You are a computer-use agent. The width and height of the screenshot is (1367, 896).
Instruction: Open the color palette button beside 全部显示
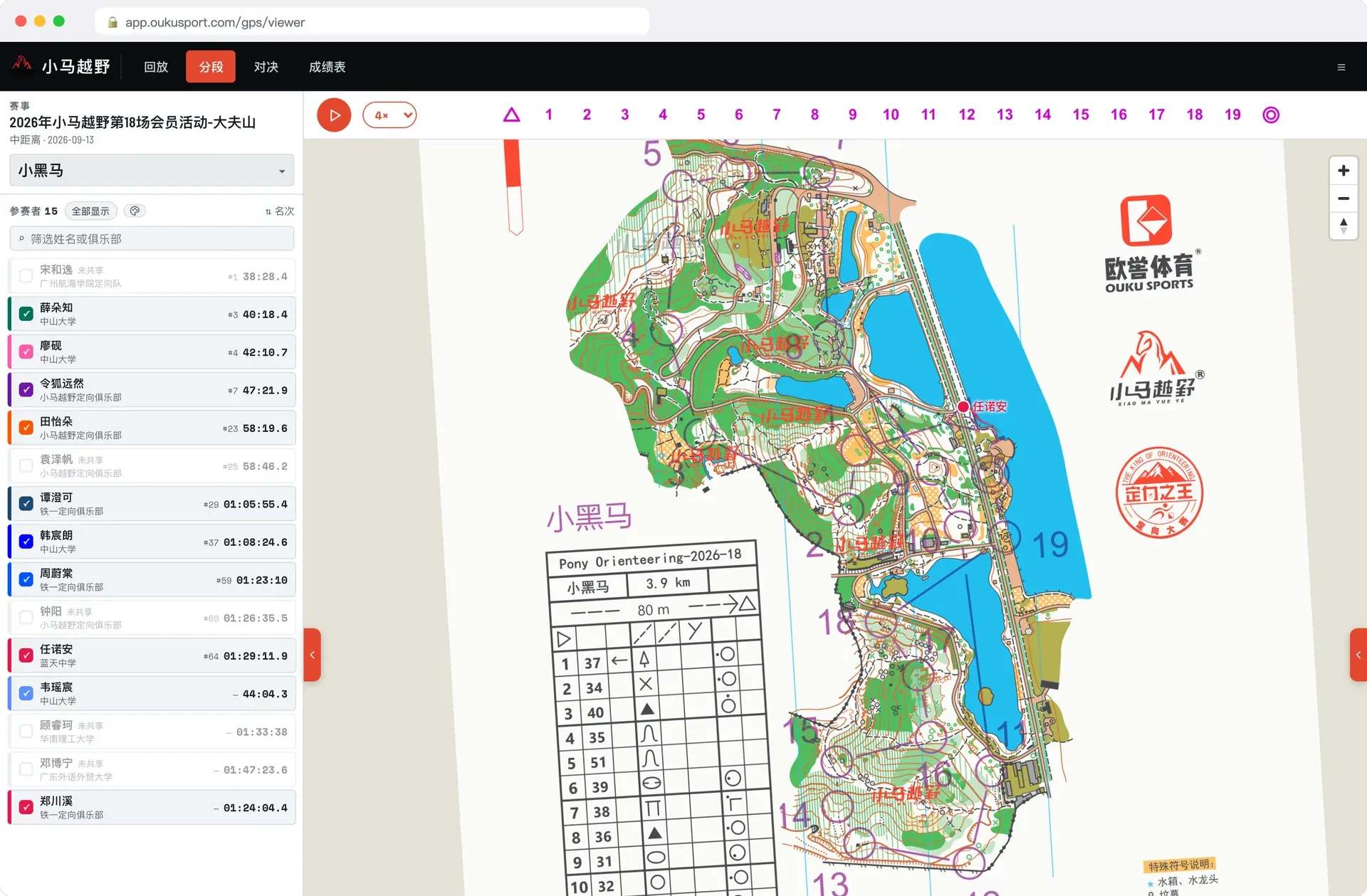click(x=135, y=211)
